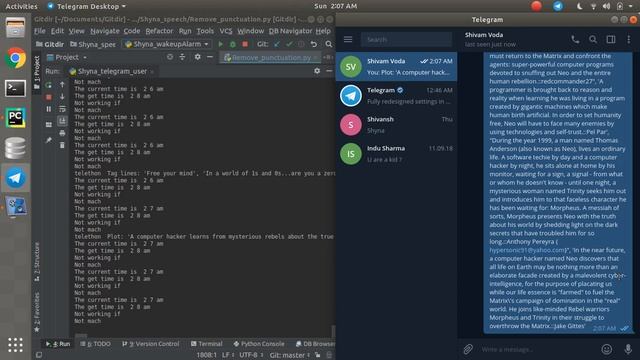640x360 pixels.
Task: Attach a file in Telegram
Action: (468, 349)
